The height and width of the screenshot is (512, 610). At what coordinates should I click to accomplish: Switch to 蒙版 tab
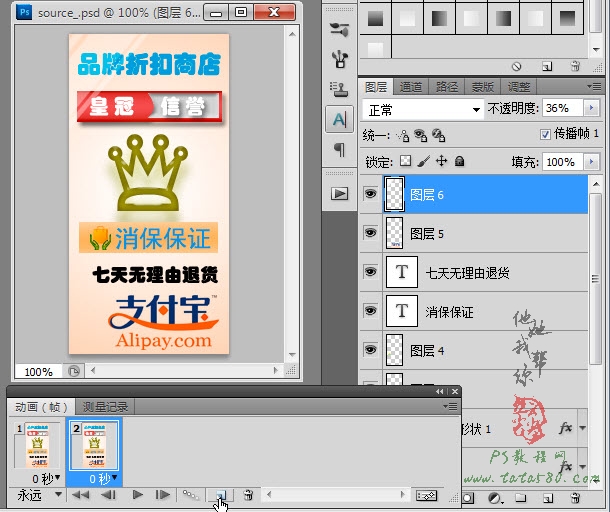pos(482,87)
